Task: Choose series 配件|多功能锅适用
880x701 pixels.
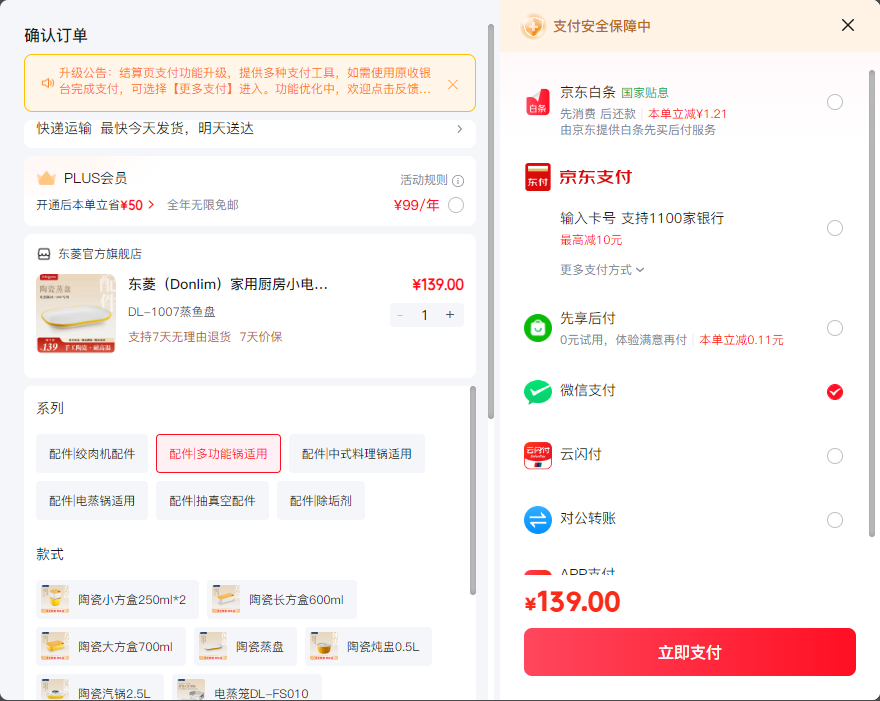Action: click(218, 453)
